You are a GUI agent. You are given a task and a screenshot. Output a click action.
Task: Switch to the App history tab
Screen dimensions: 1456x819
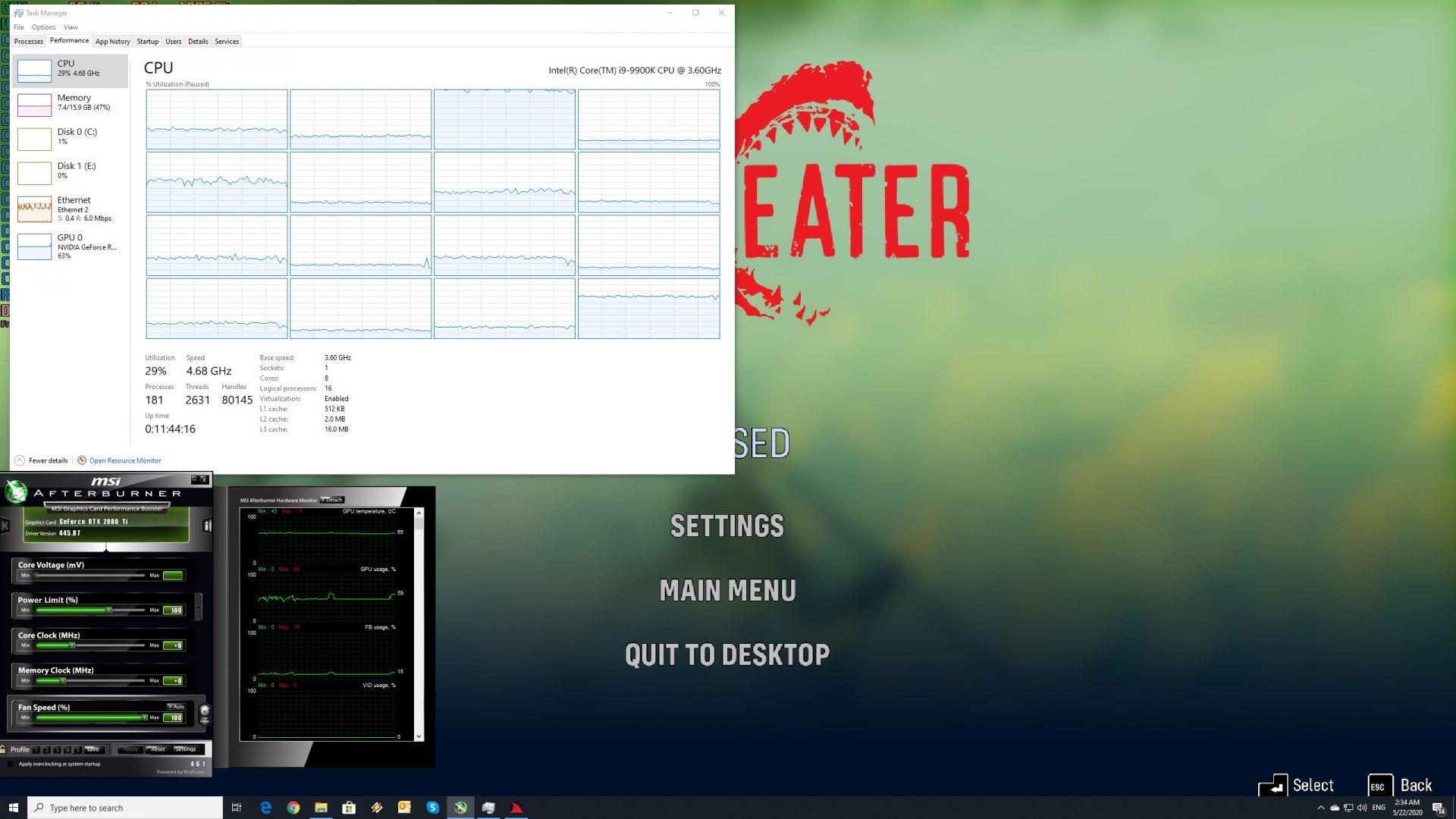pyautogui.click(x=112, y=41)
